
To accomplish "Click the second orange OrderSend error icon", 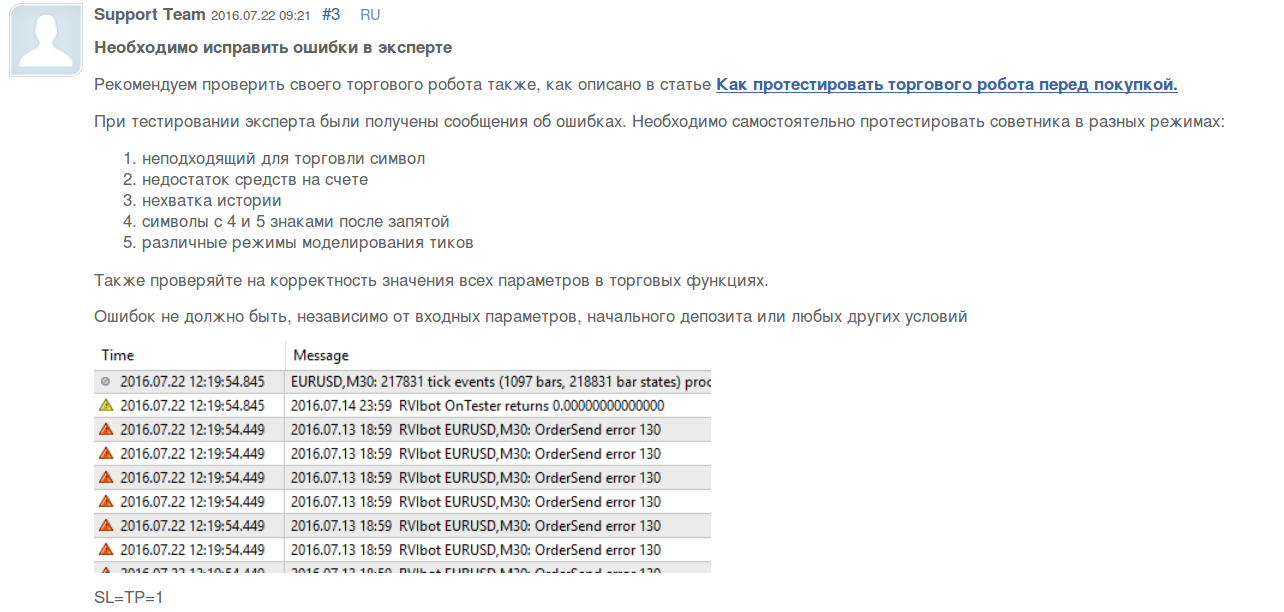I will coord(106,453).
